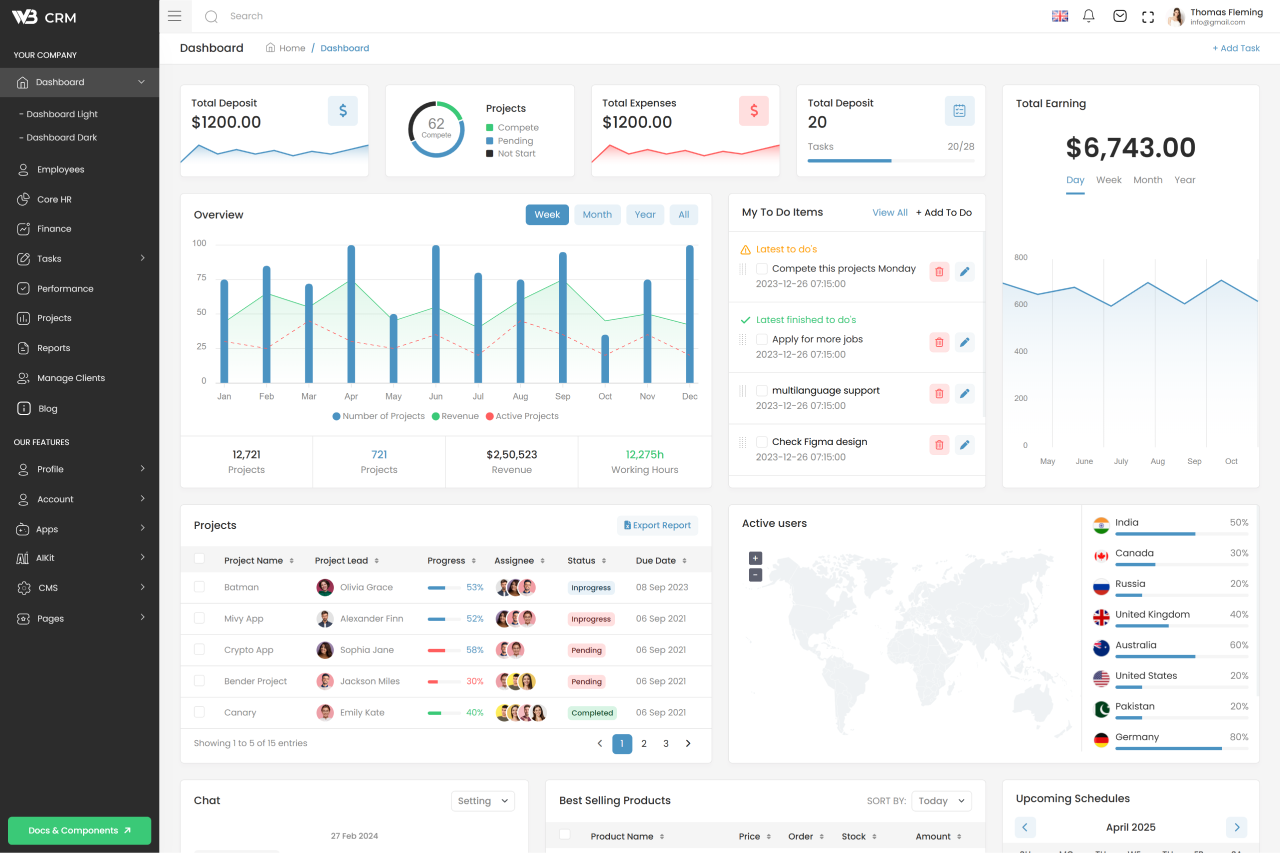1280x853 pixels.
Task: Click the Export Report button
Action: coord(657,525)
